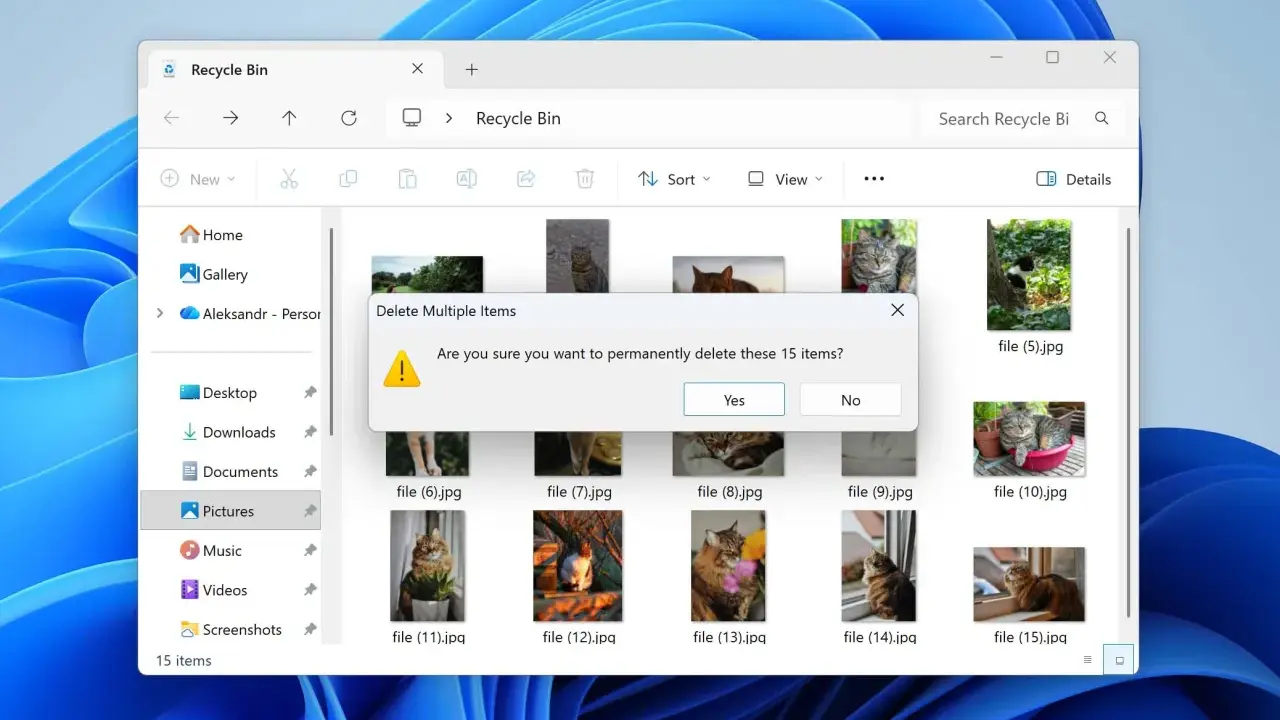
Task: Select the file (14).jpg thumbnail
Action: 879,566
